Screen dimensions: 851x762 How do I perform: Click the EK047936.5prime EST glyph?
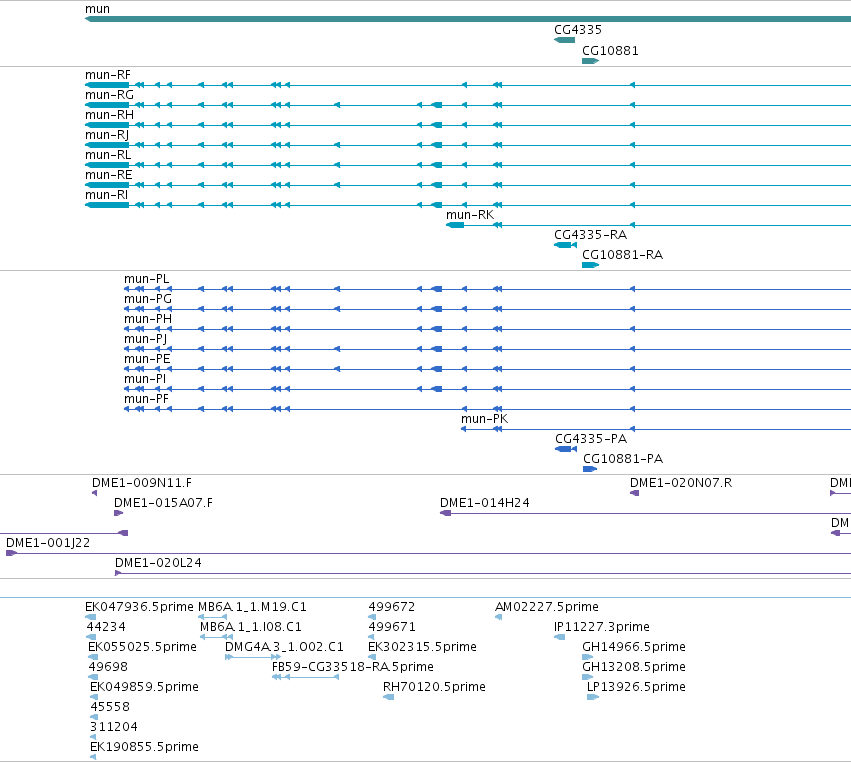[x=91, y=617]
